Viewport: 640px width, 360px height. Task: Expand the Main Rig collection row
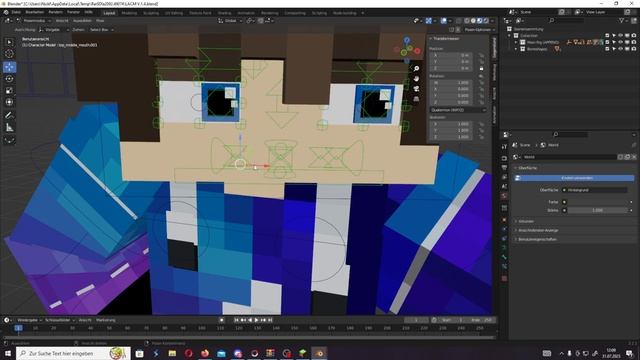pos(516,42)
